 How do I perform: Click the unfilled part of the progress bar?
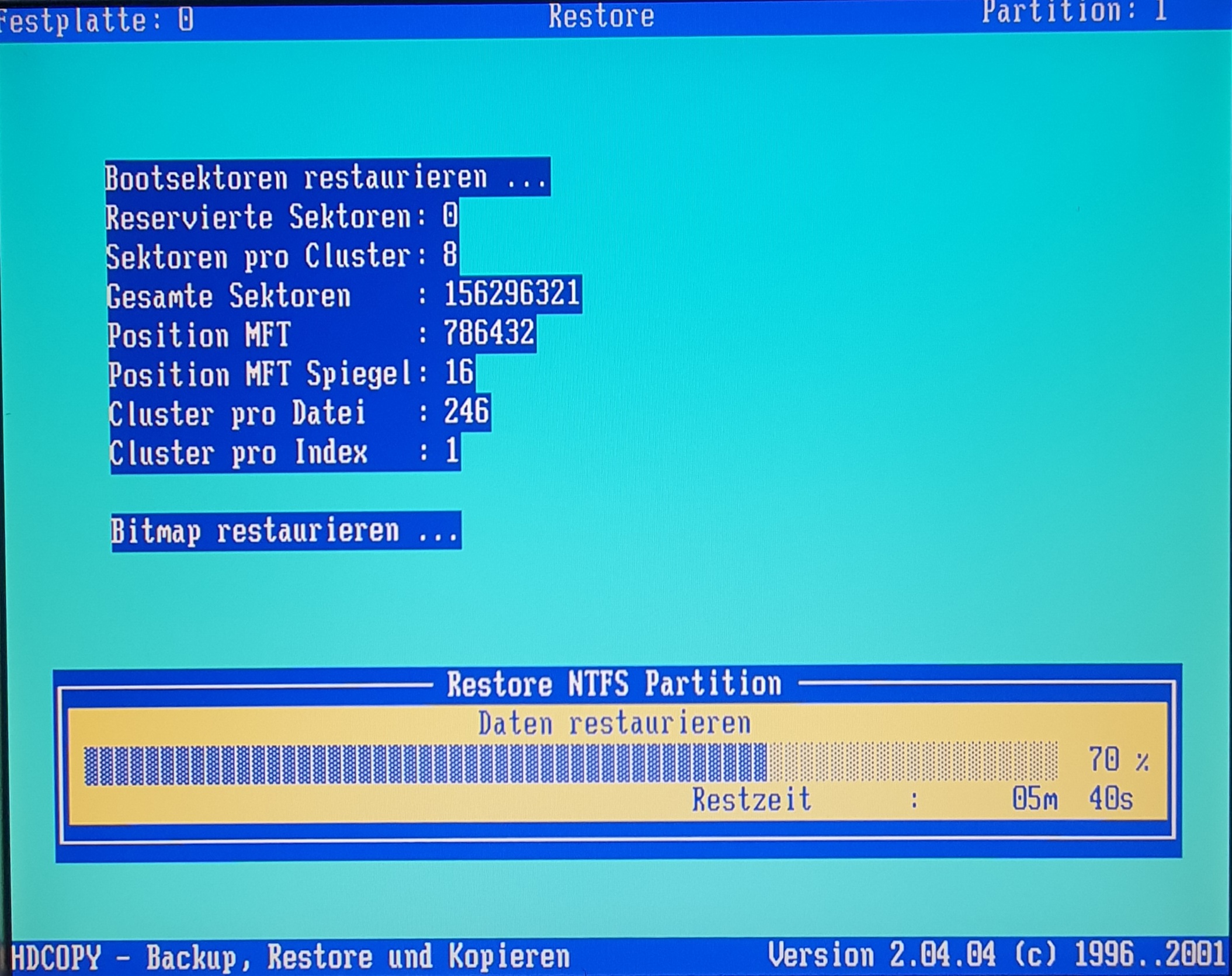[x=912, y=762]
